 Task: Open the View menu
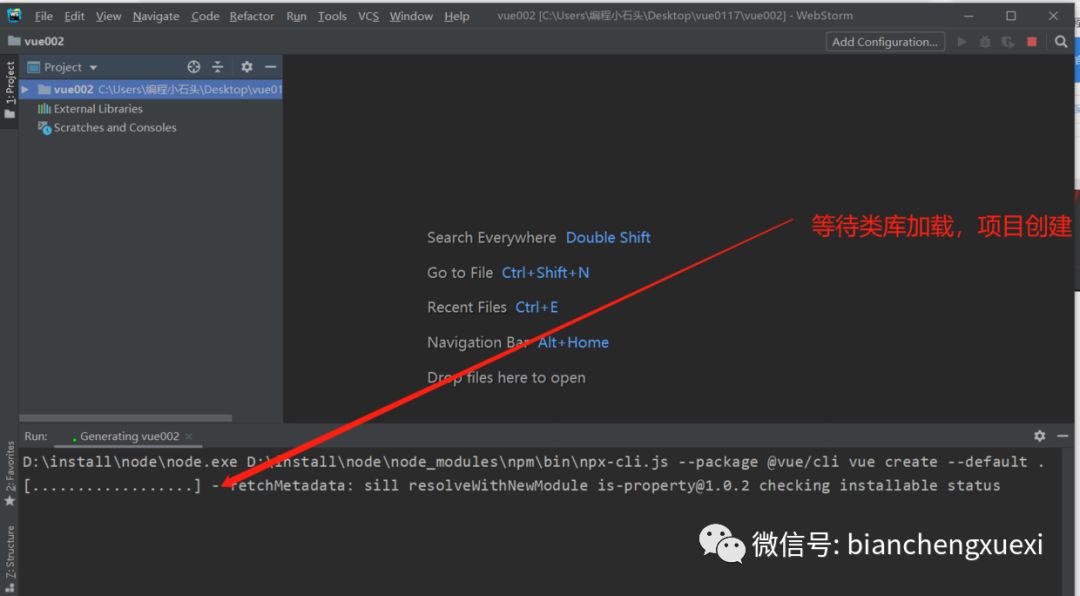click(108, 16)
